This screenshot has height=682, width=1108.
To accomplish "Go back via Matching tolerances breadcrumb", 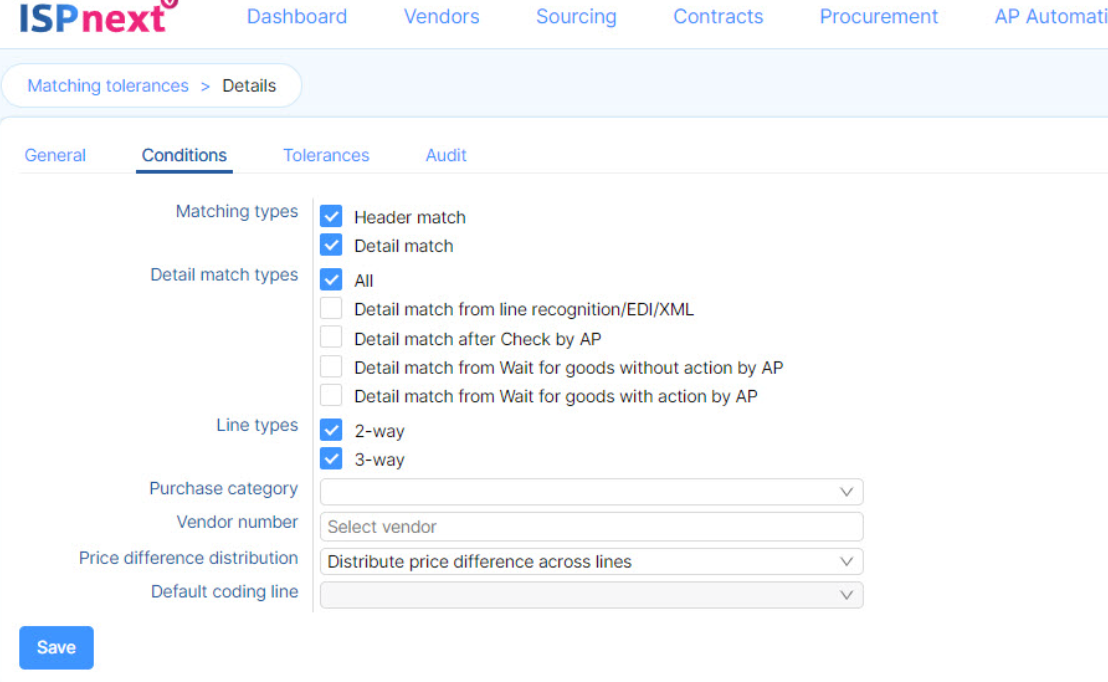I will pos(108,86).
